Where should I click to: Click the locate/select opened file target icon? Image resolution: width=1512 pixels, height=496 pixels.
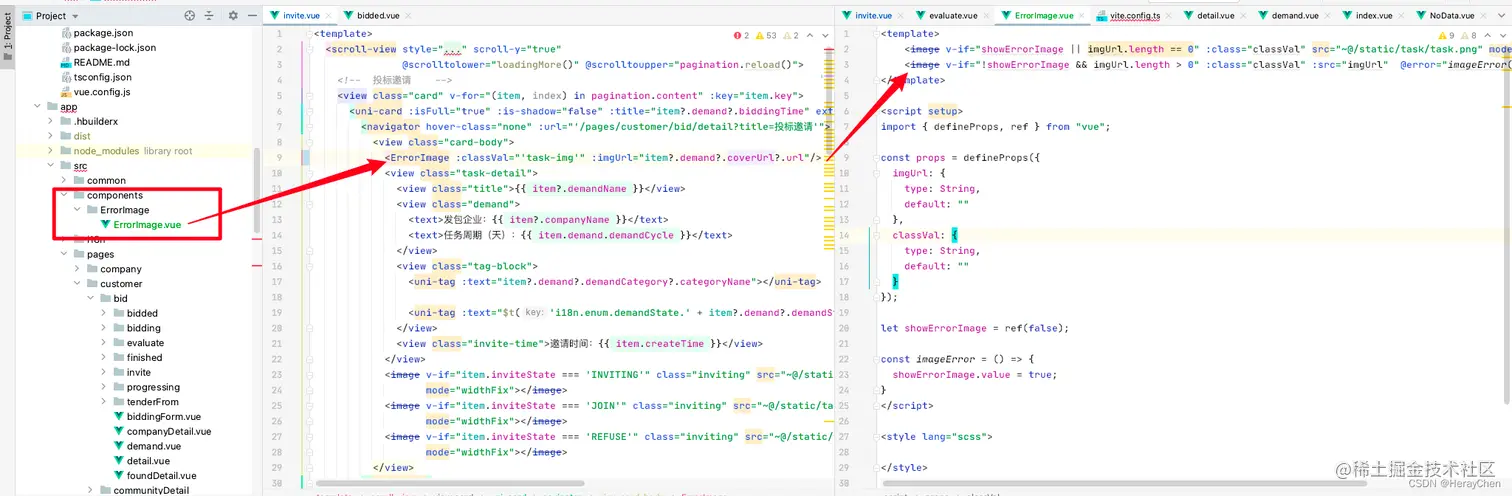(x=190, y=16)
